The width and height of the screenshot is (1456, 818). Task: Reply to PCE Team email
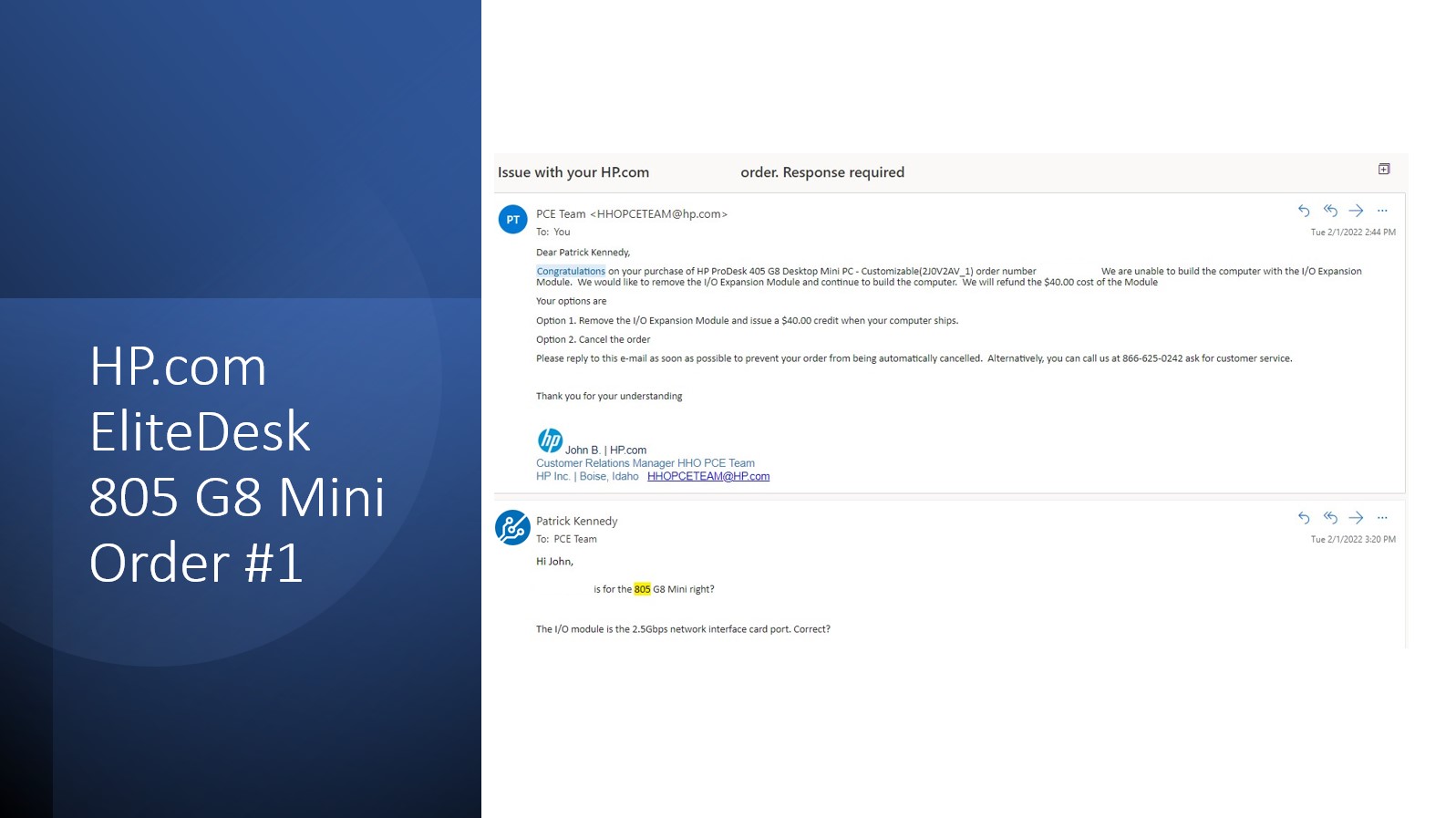pyautogui.click(x=1304, y=211)
